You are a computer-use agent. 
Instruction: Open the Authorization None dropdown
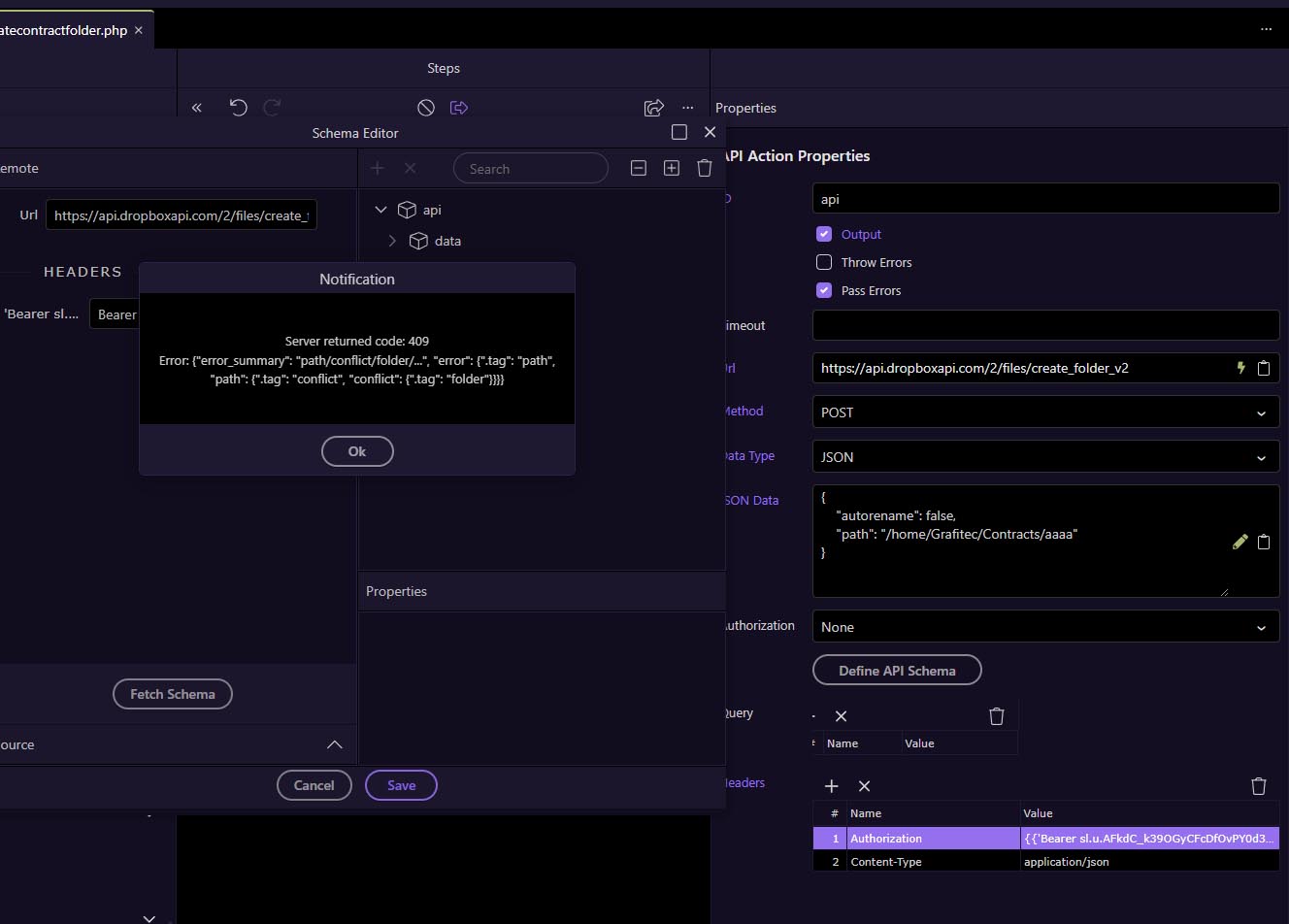tap(1045, 627)
